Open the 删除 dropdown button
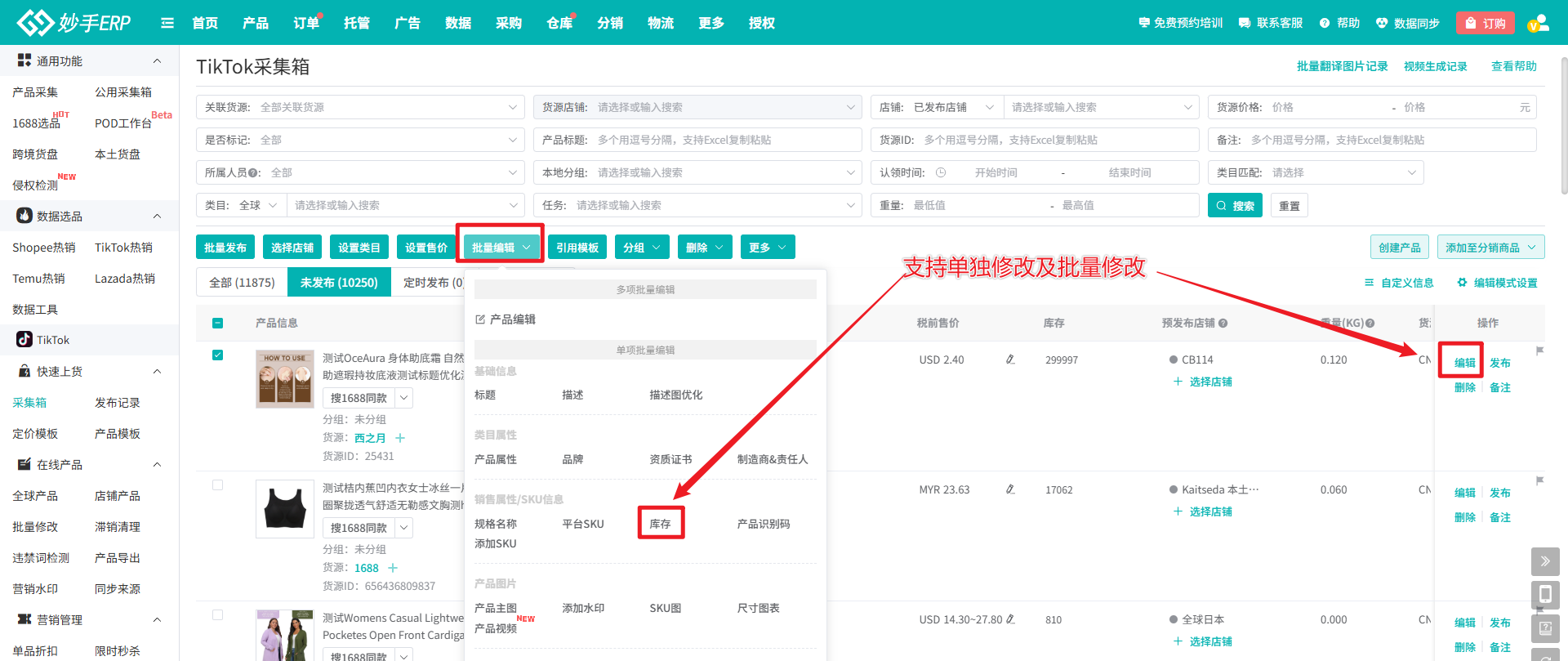This screenshot has height=661, width=1568. pyautogui.click(x=706, y=247)
